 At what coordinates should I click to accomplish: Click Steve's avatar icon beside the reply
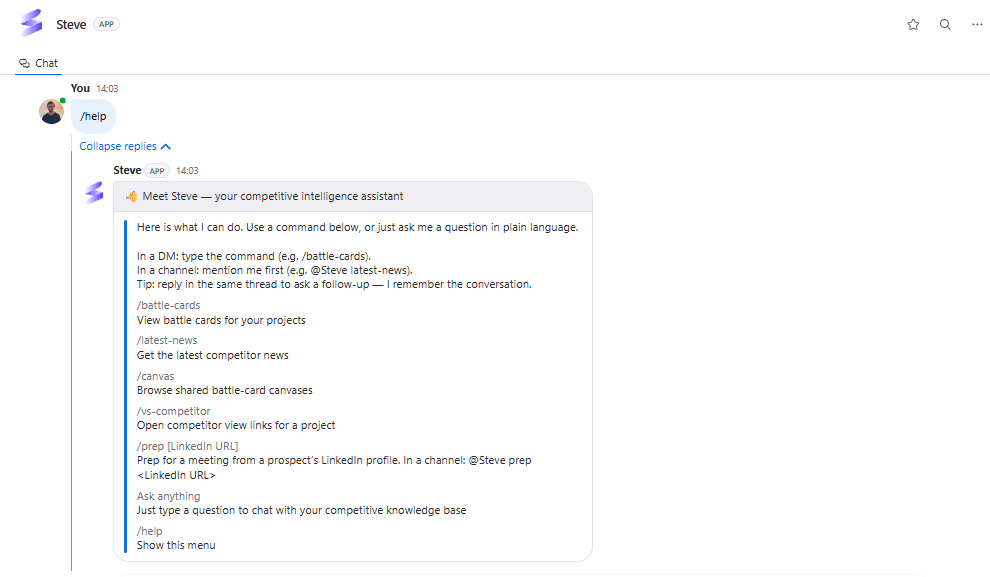(95, 193)
